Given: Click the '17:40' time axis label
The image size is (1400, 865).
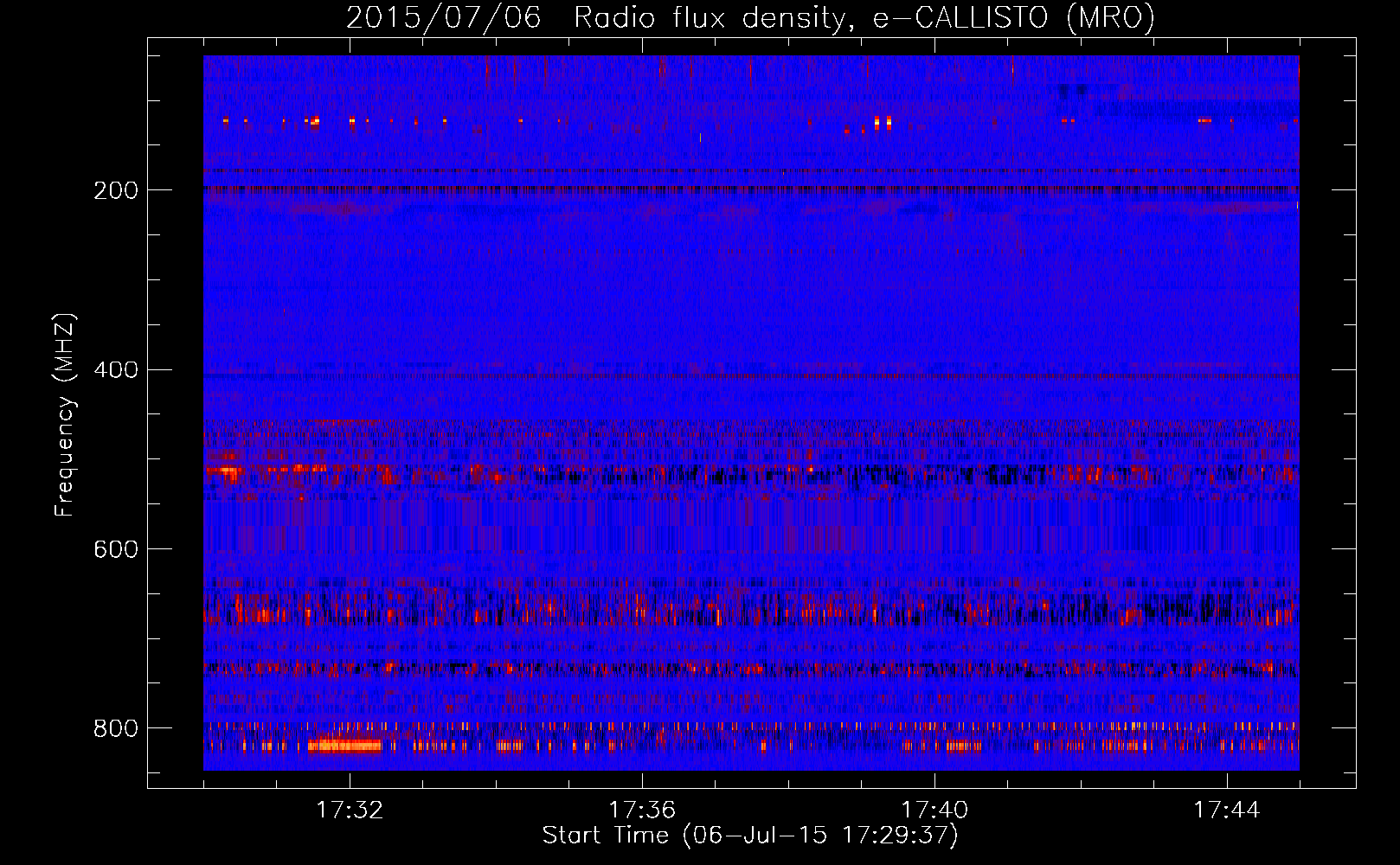Looking at the screenshot, I should [x=934, y=811].
